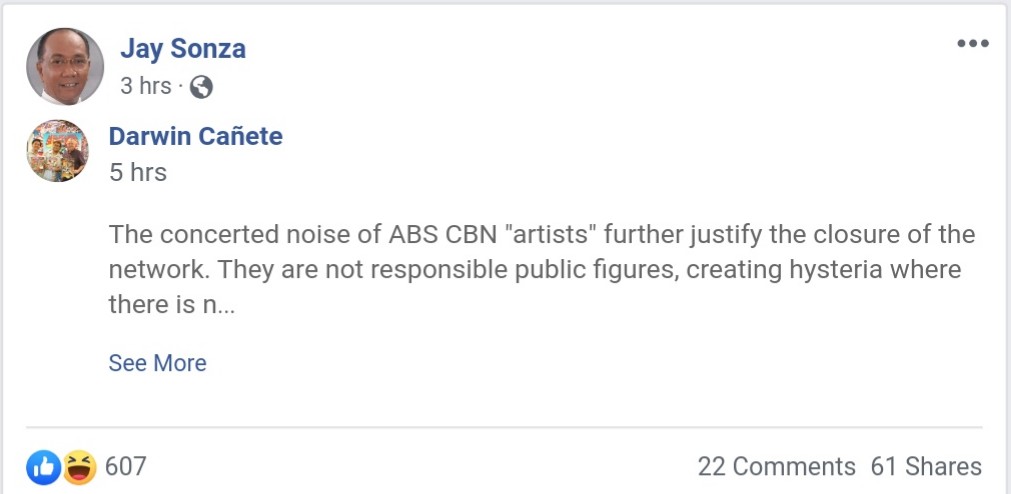The image size is (1011, 494).
Task: Visit Darwin Cañete's profile via name
Action: pos(195,136)
